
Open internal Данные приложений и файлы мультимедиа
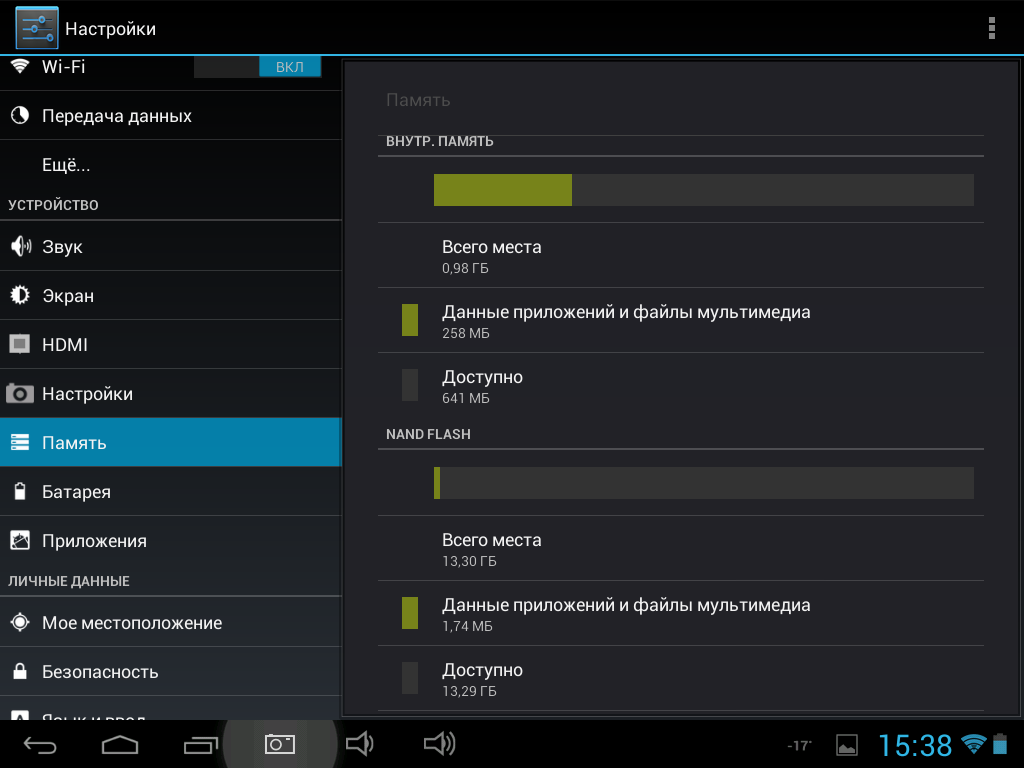tap(626, 320)
